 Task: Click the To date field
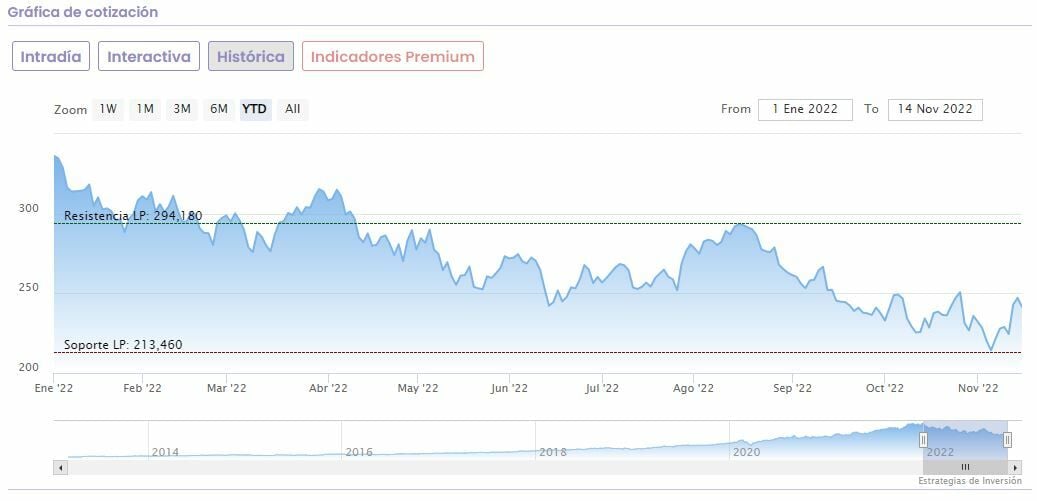pos(934,109)
